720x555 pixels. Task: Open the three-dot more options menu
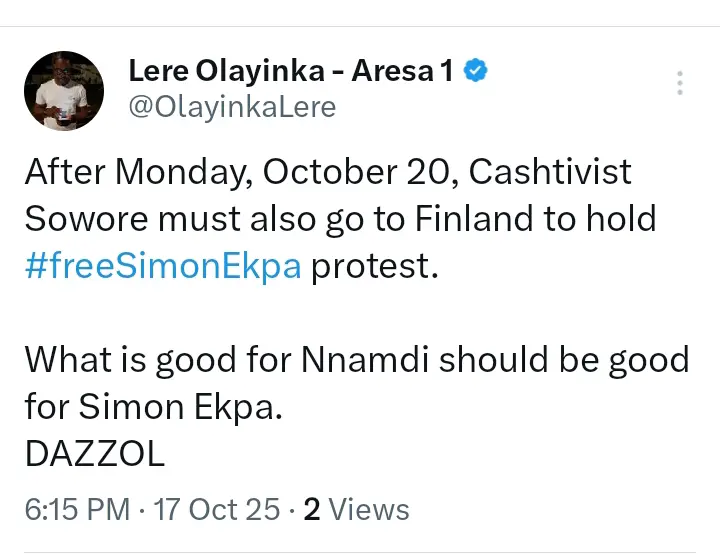point(680,83)
